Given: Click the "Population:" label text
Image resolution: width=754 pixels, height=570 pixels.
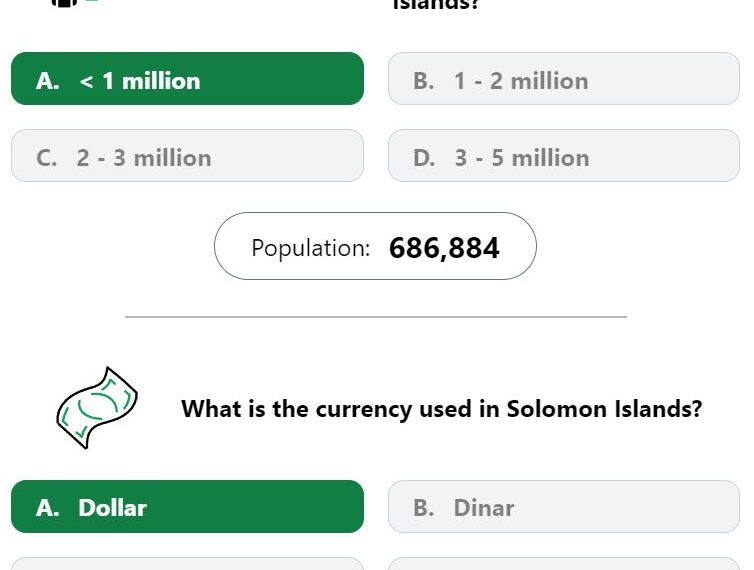Looking at the screenshot, I should pos(311,248).
